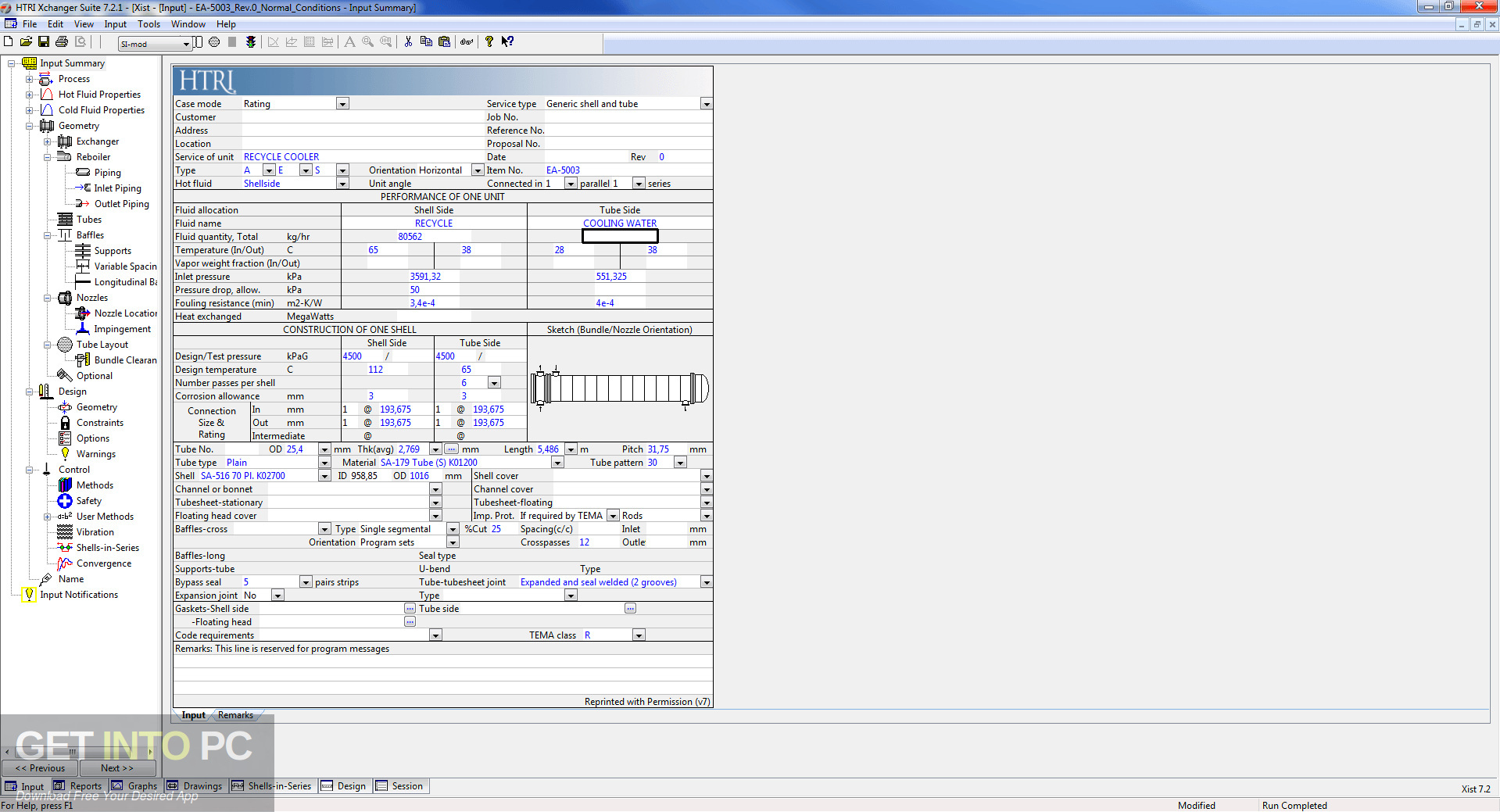Open a case file with the folder icon

[x=26, y=41]
